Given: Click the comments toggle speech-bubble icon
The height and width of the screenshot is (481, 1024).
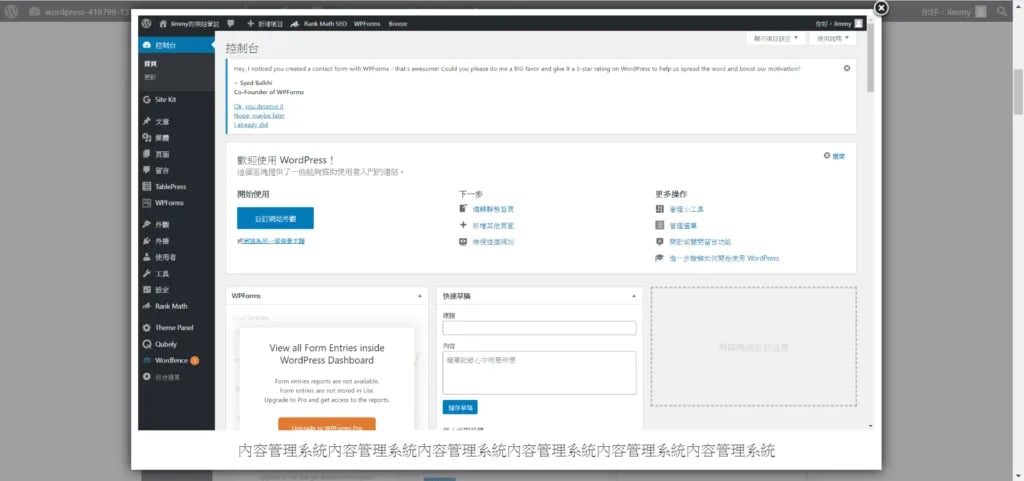Looking at the screenshot, I should (x=660, y=241).
